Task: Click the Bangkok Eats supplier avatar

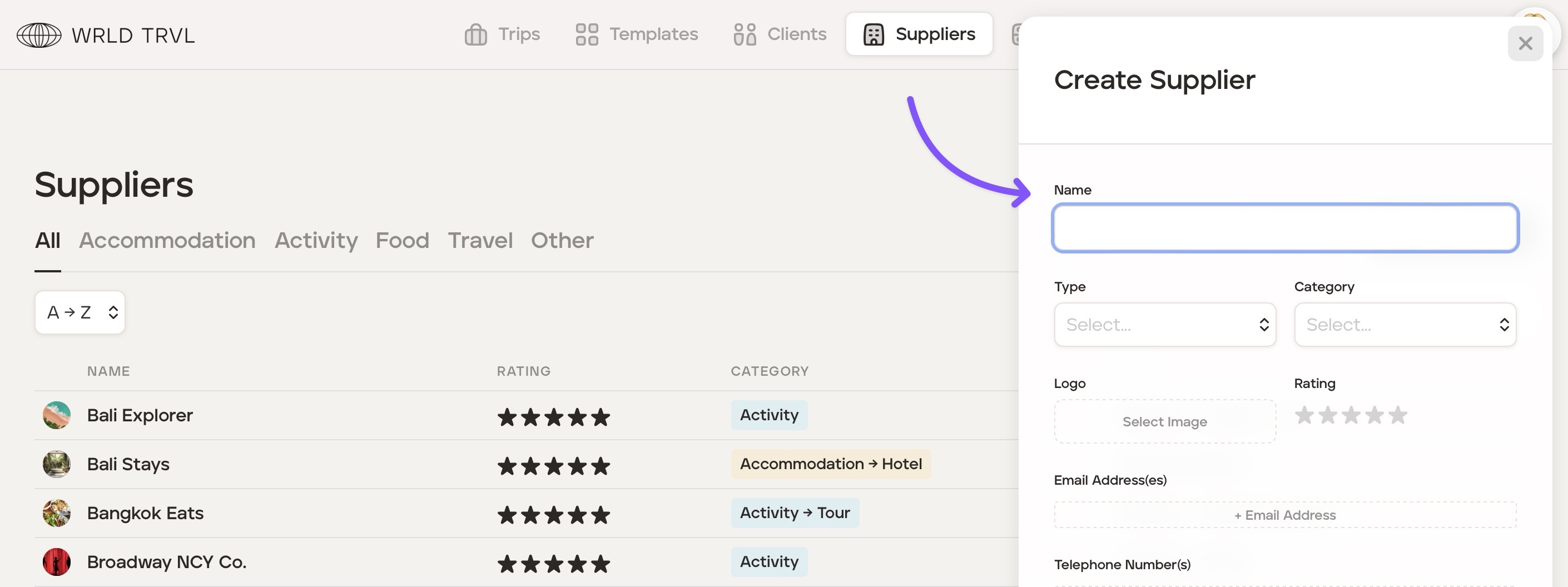Action: (x=57, y=514)
